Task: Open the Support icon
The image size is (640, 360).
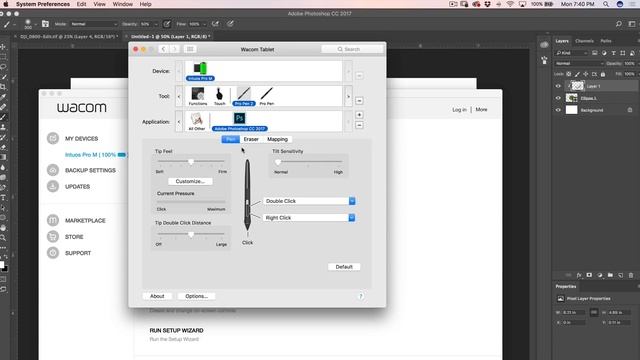Action: coord(53,253)
